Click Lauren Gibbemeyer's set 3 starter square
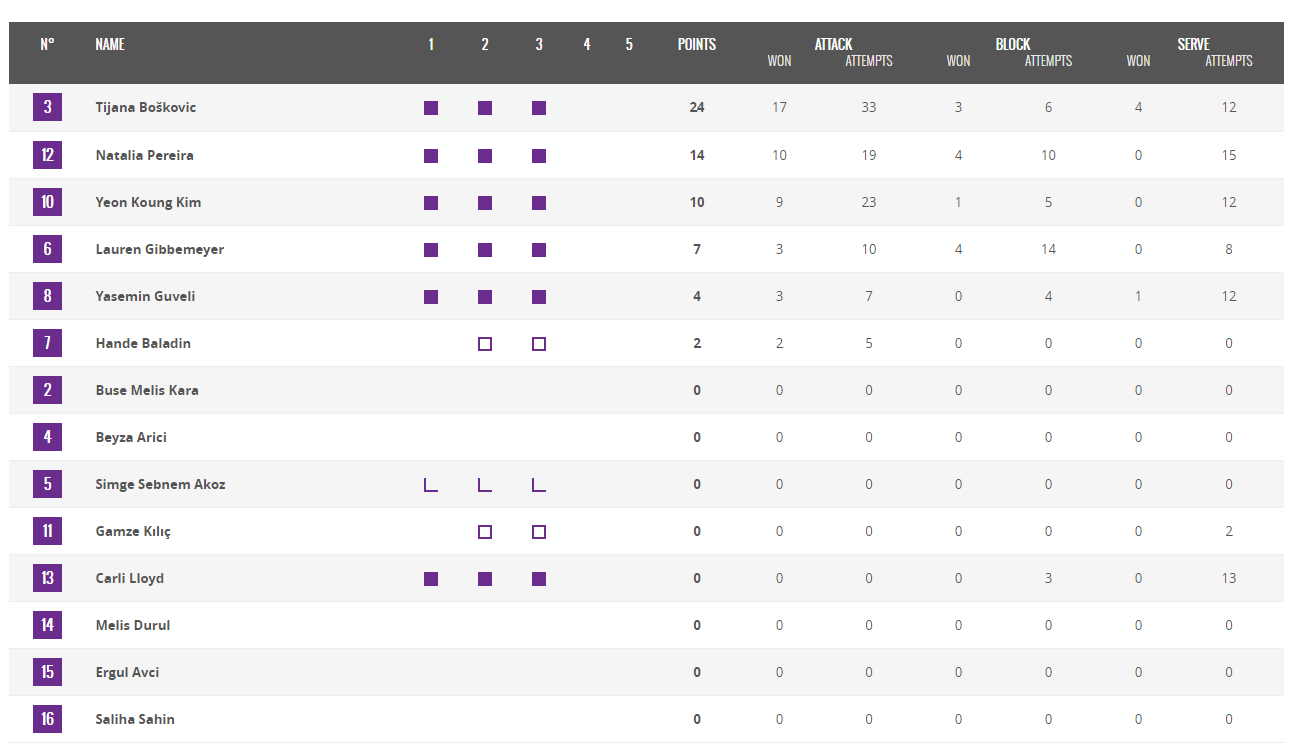The width and height of the screenshot is (1295, 748). pyautogui.click(x=539, y=250)
